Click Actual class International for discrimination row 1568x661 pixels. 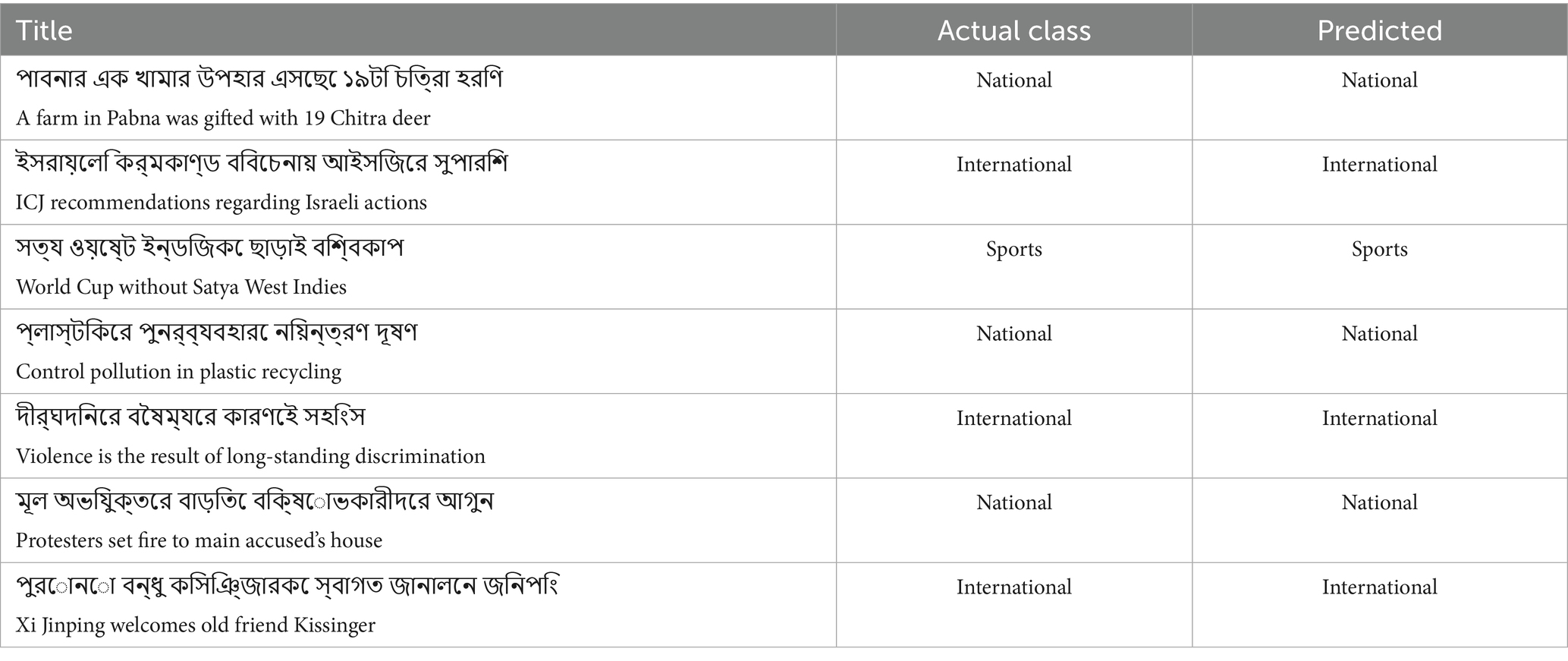1013,418
